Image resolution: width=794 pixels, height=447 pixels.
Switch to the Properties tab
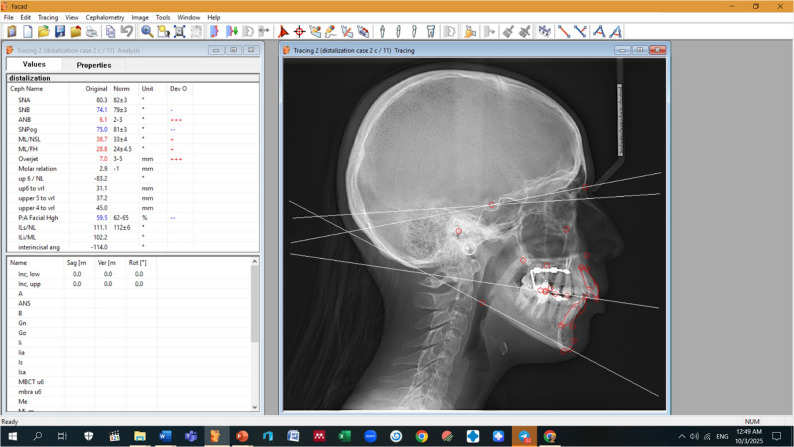tap(94, 65)
